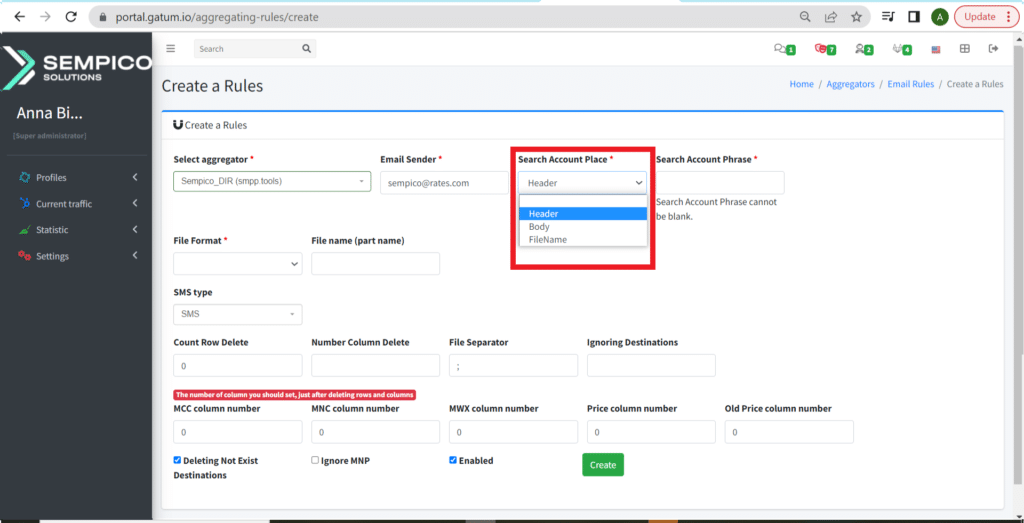Open the Select aggregator dropdown
The height and width of the screenshot is (523, 1024).
pyautogui.click(x=272, y=181)
